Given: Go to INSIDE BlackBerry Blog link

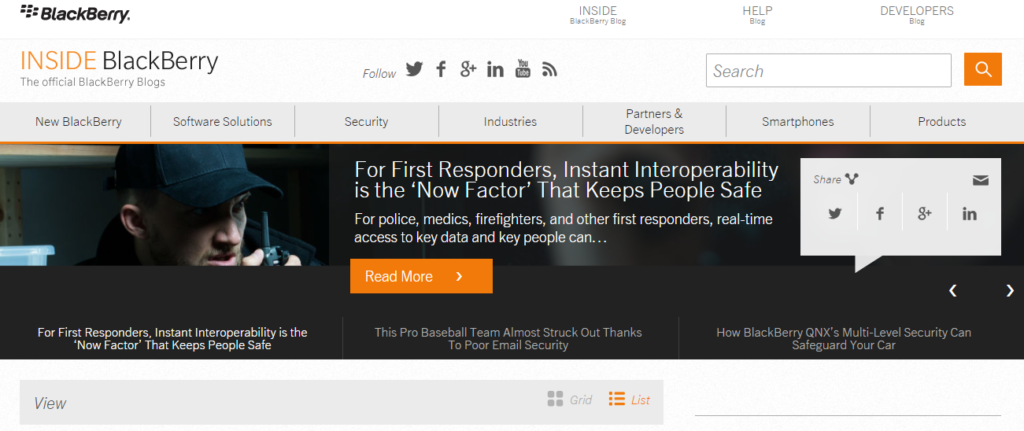Looking at the screenshot, I should pos(598,14).
